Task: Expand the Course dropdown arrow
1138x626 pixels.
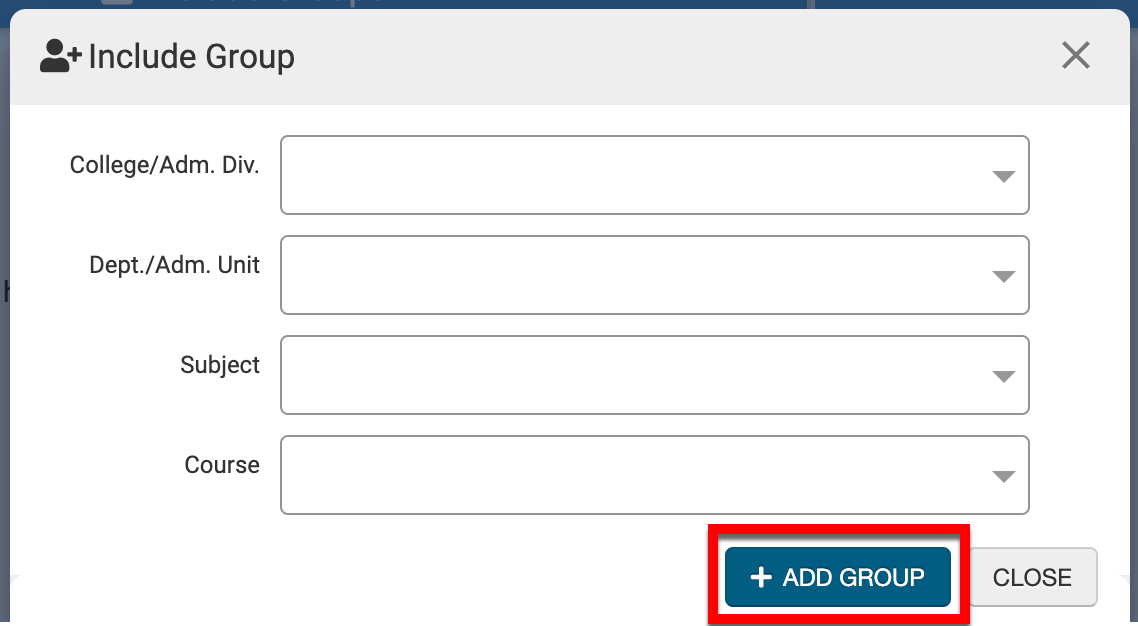Action: (x=1003, y=477)
